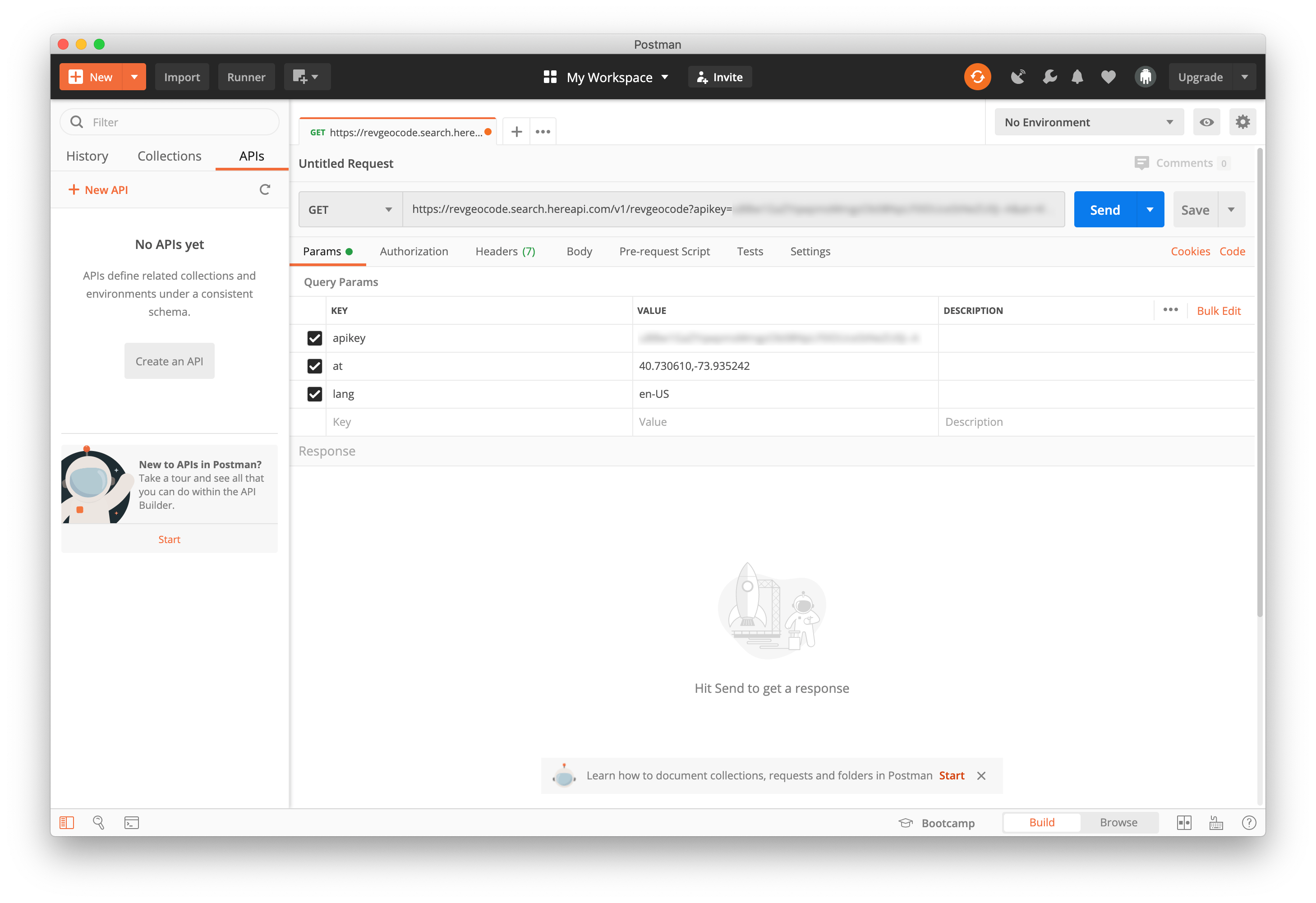Open the capture requests satellite icon

pyautogui.click(x=1017, y=77)
